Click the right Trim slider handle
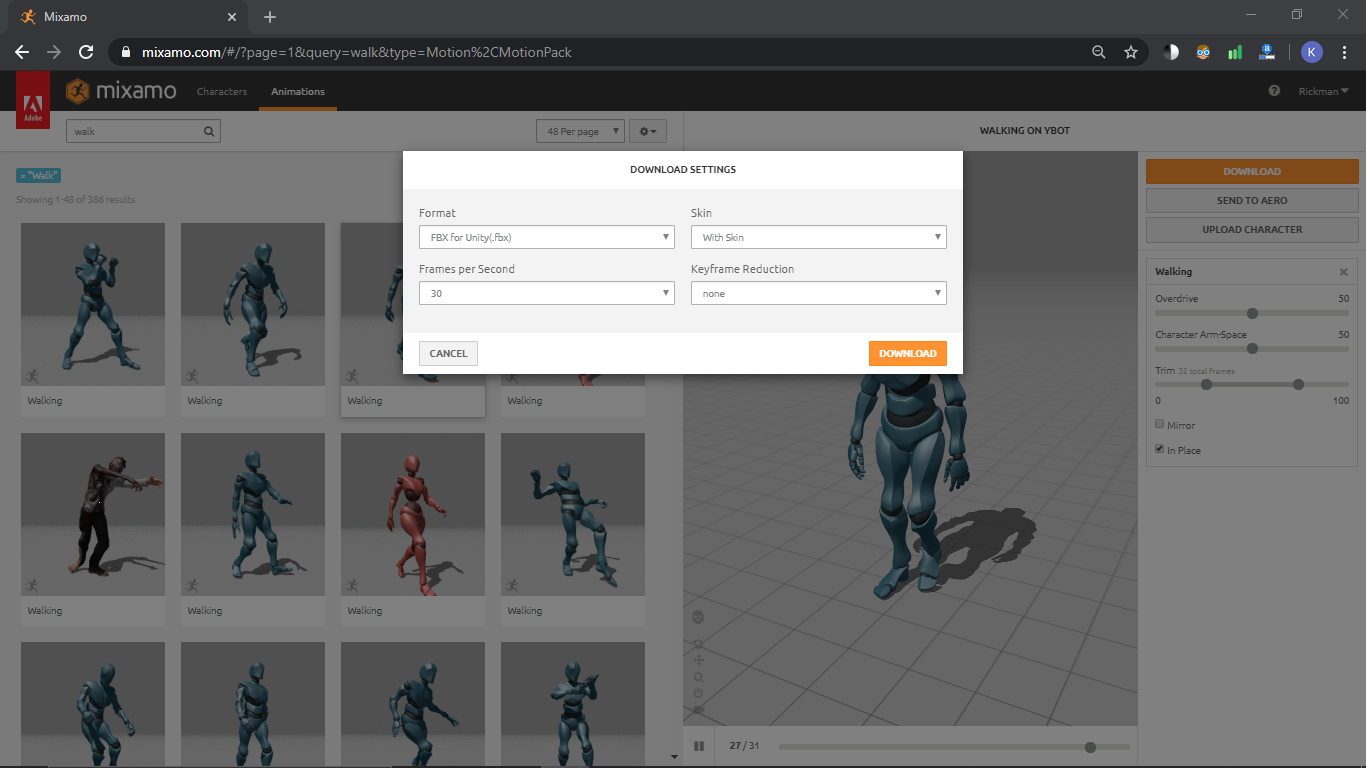Screen dimensions: 1366x768 [1298, 384]
